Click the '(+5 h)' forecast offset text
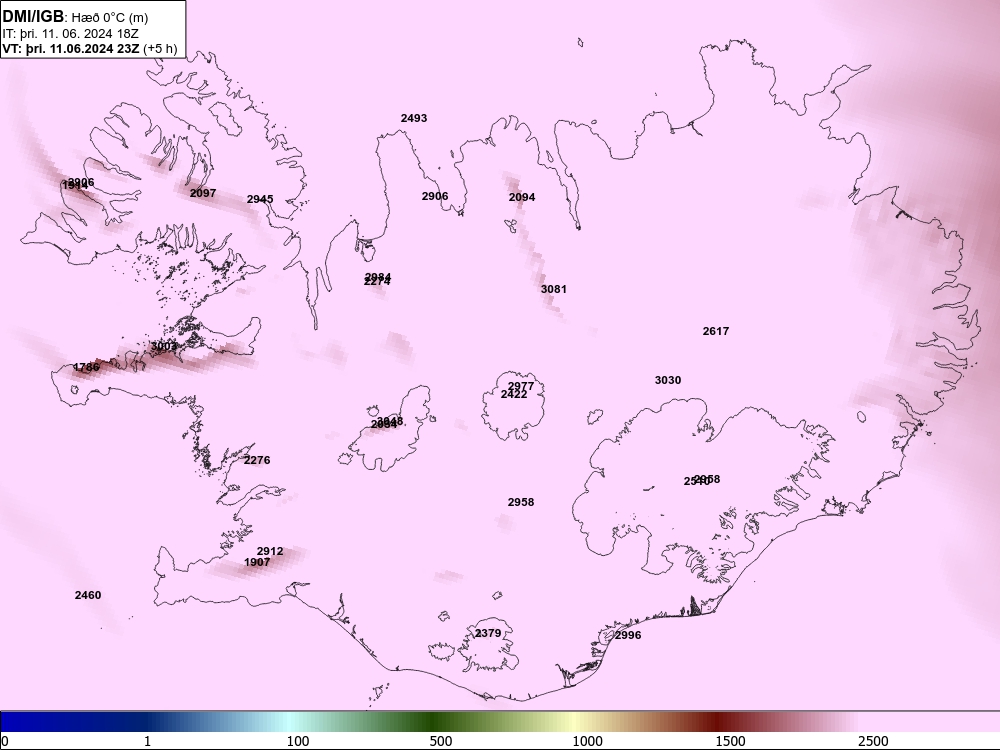The width and height of the screenshot is (1000, 750). pos(160,48)
